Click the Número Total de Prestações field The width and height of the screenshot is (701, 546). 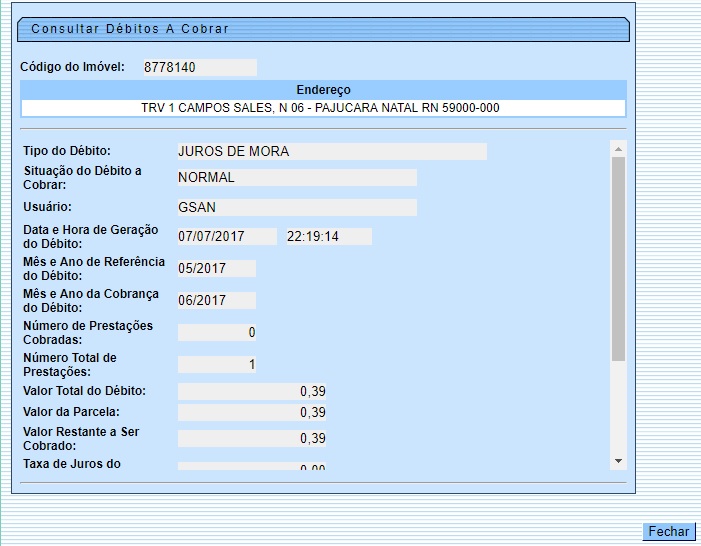pos(216,365)
